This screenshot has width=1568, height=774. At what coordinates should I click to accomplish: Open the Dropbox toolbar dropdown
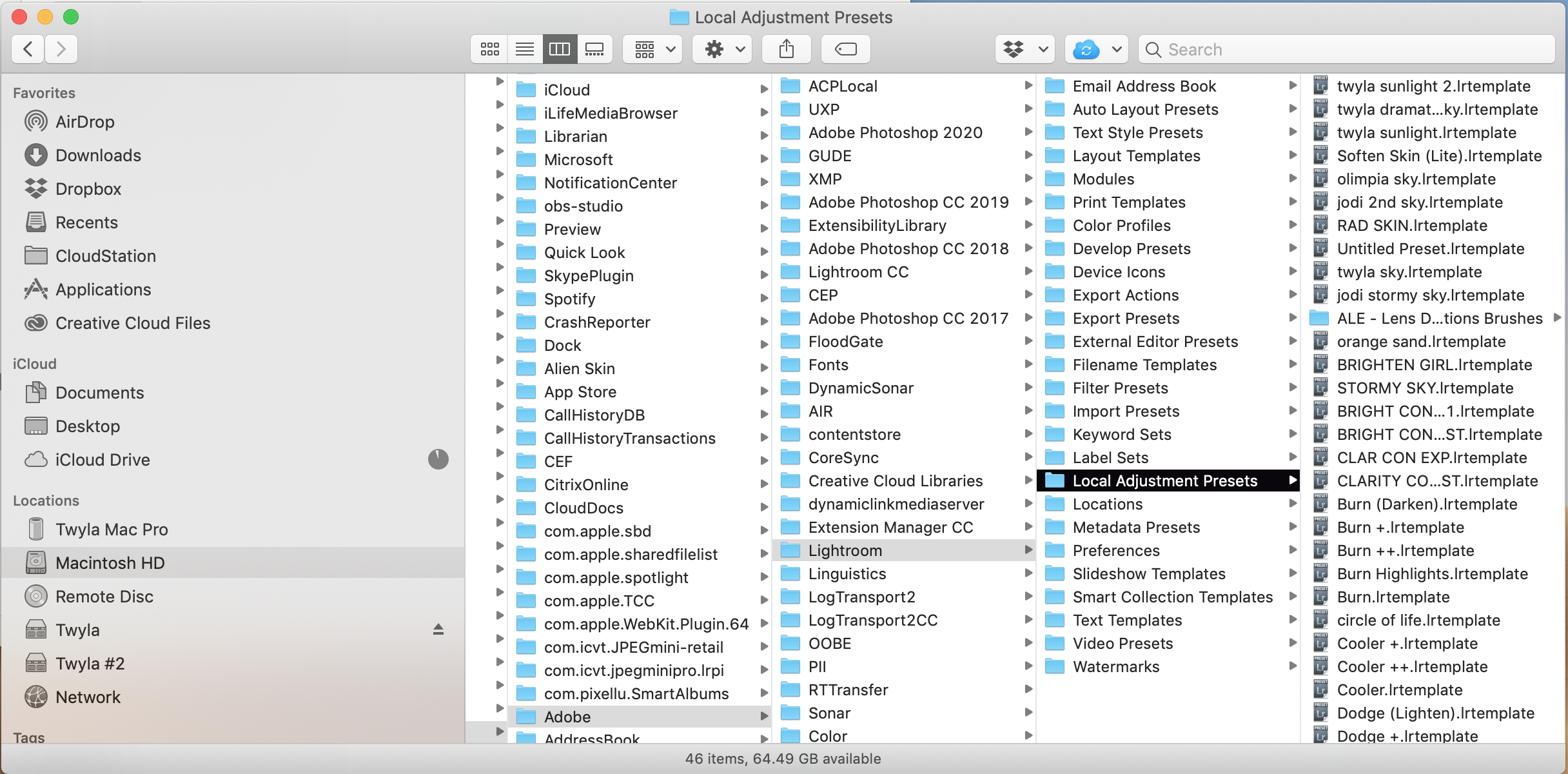coord(1025,49)
